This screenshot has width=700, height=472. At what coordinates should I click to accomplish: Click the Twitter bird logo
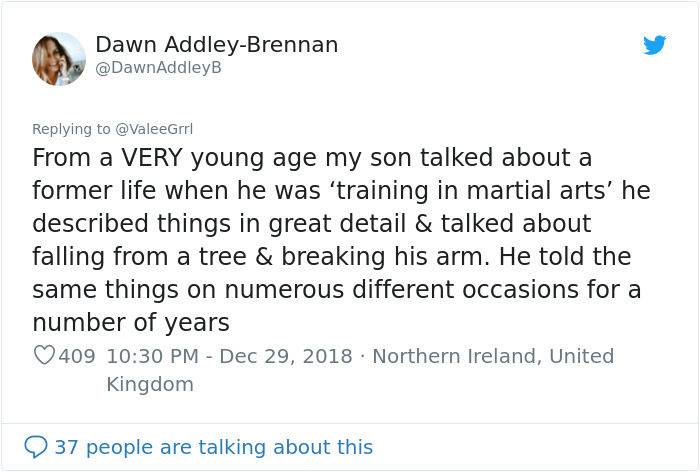coord(654,45)
